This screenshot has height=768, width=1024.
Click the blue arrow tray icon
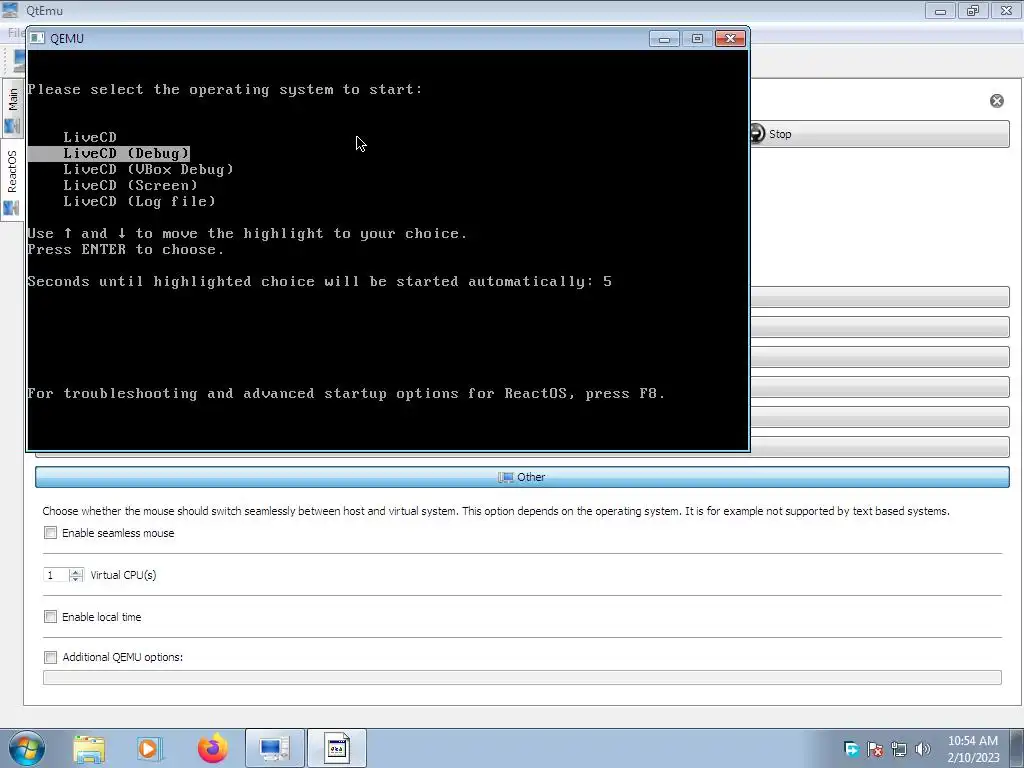851,748
